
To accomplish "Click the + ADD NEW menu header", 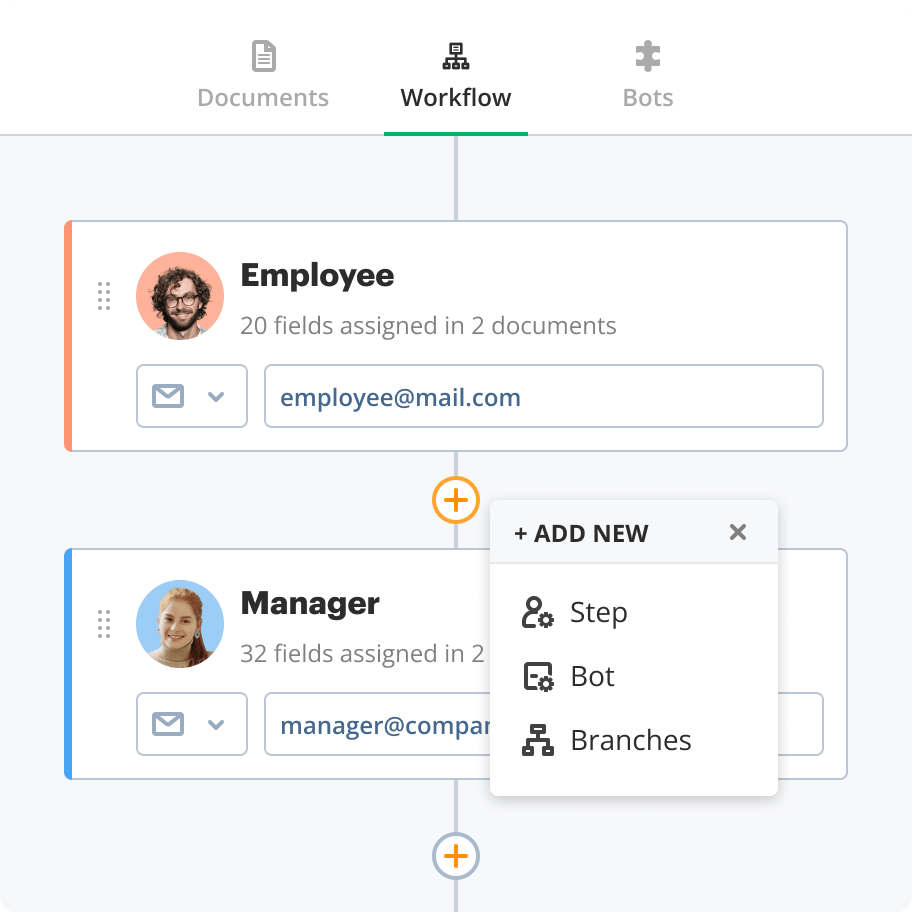I will (x=581, y=533).
